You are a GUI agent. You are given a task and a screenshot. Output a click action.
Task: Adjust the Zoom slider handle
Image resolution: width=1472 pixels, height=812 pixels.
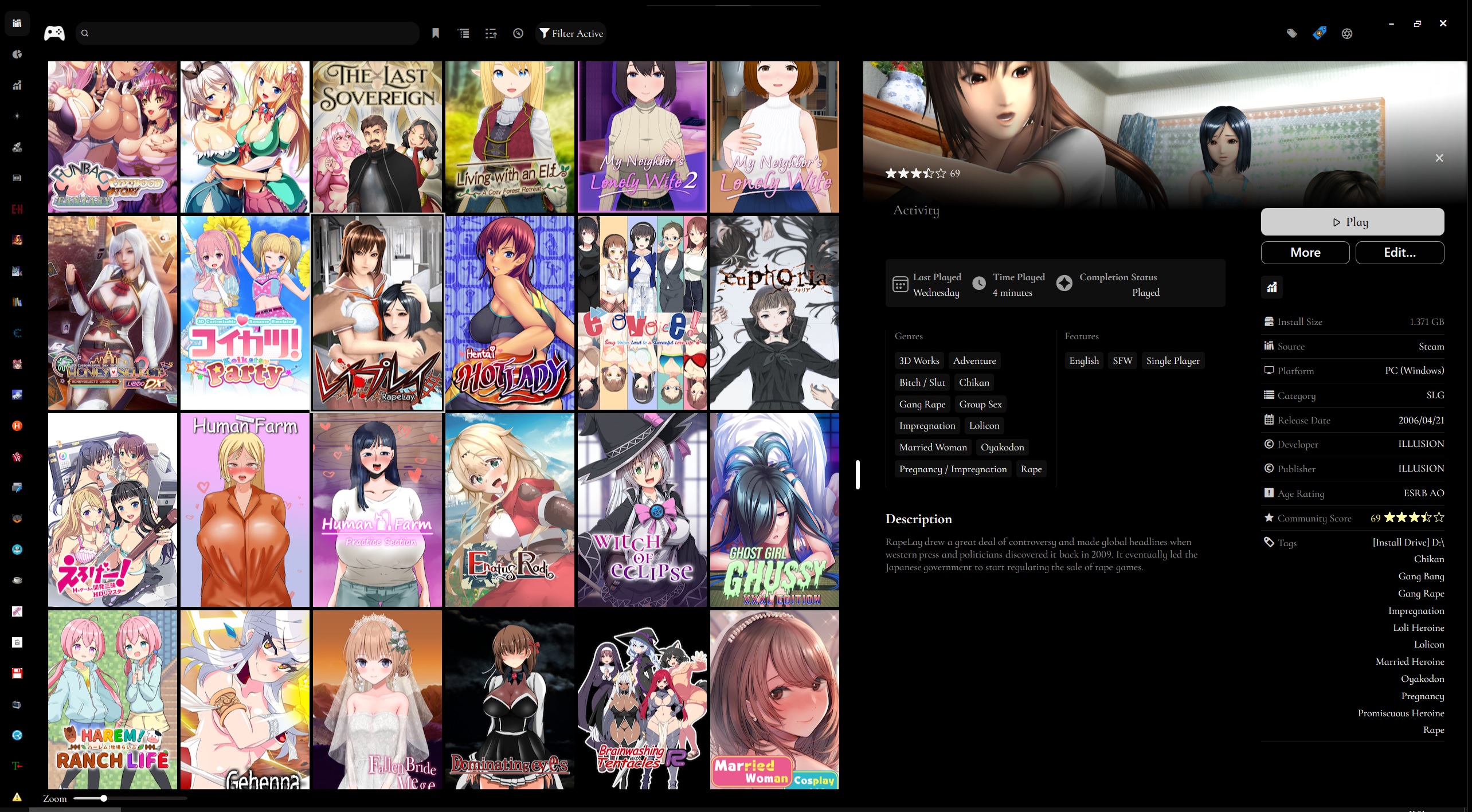(x=104, y=798)
